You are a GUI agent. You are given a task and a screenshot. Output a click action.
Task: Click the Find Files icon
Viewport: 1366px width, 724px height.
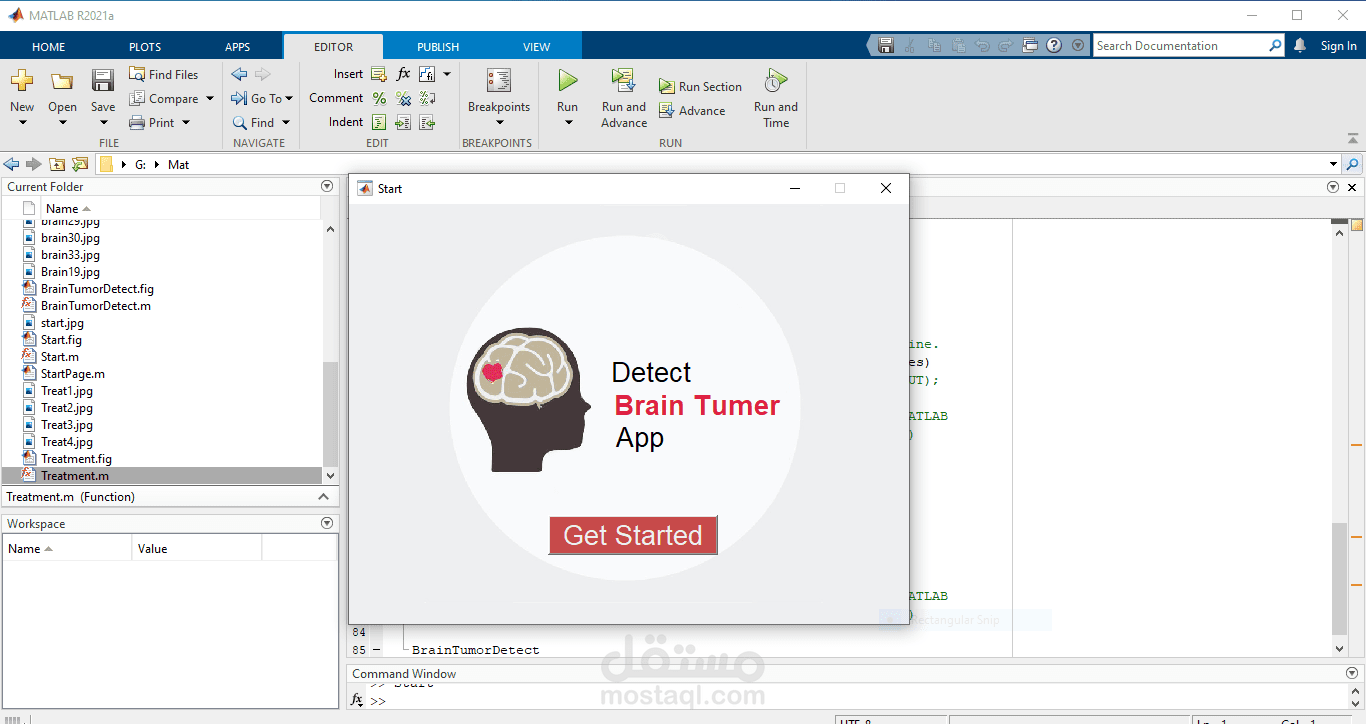[x=138, y=75]
